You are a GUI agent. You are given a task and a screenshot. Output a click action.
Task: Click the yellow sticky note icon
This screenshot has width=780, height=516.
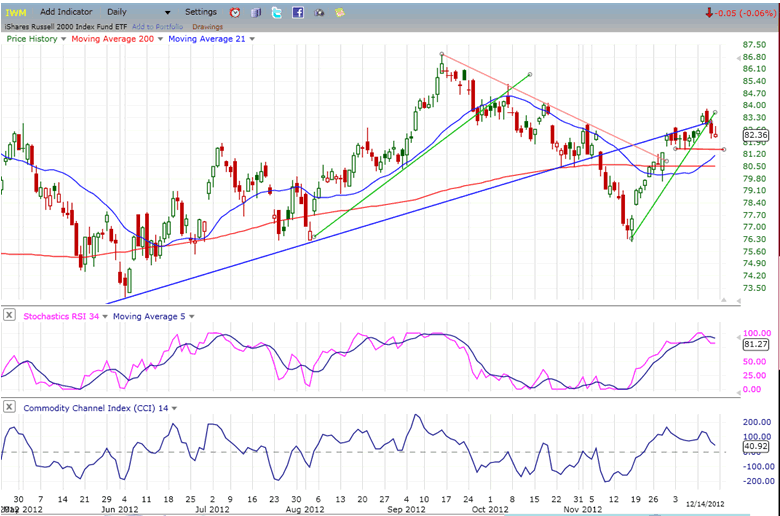tap(340, 12)
